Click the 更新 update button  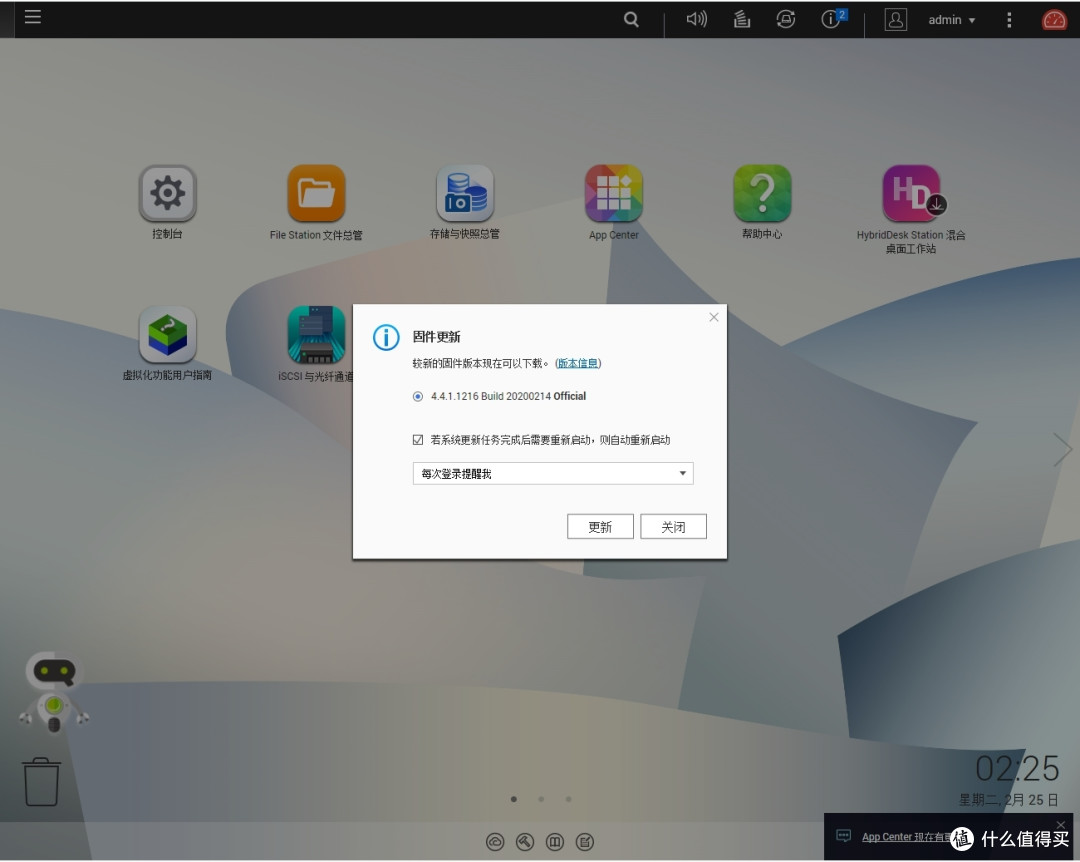tap(600, 526)
